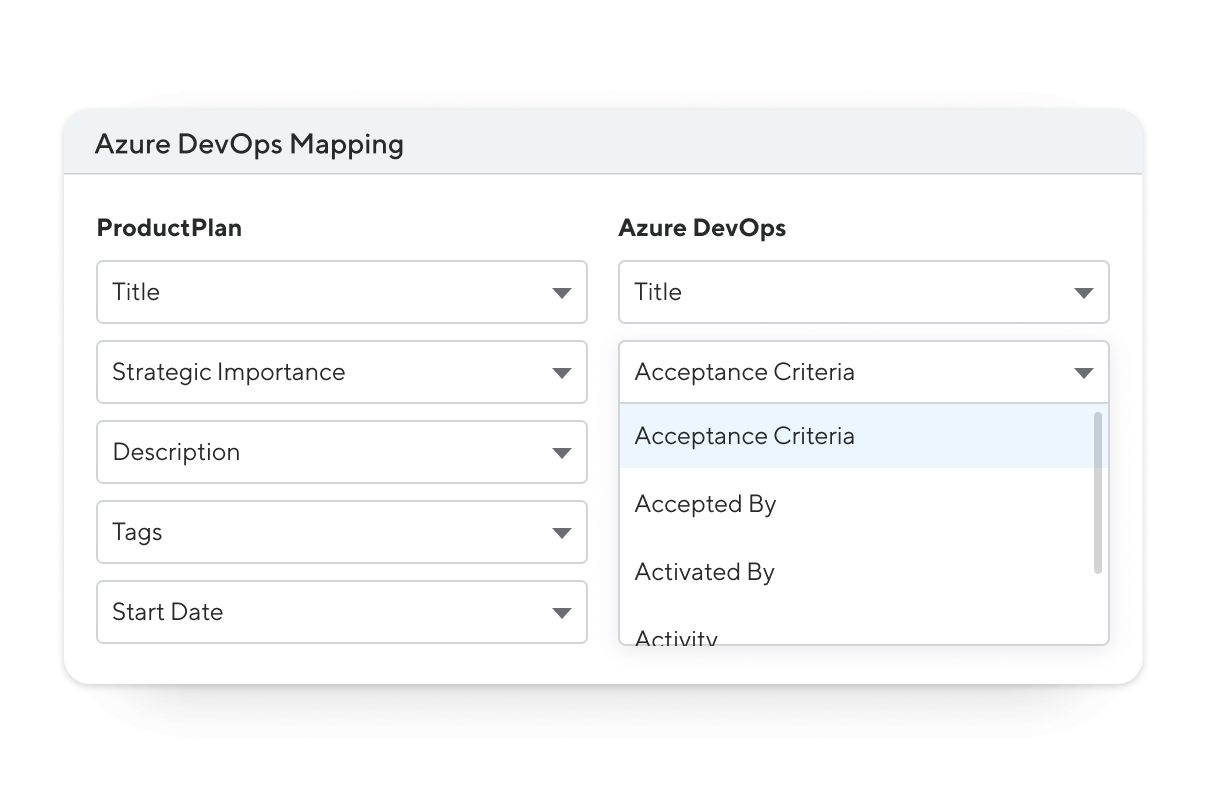Expand the Tags dropdown
This screenshot has height=792, width=1208.
(341, 532)
